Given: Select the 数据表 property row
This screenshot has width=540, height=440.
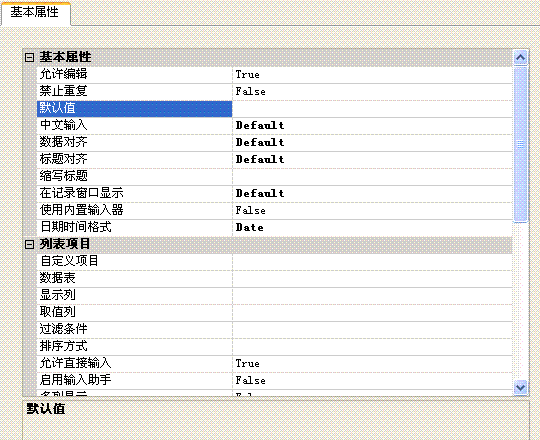Looking at the screenshot, I should coord(274,279).
